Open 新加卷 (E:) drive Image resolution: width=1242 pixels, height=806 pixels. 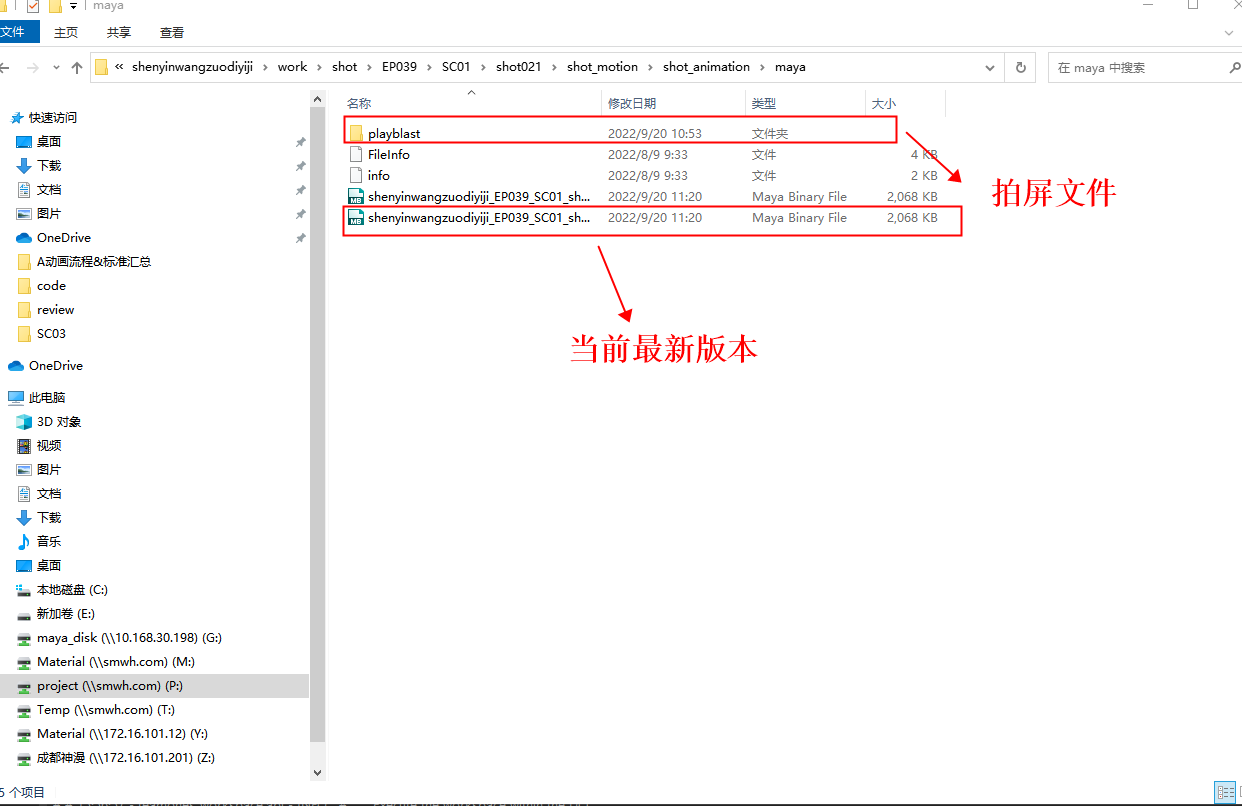[x=65, y=613]
